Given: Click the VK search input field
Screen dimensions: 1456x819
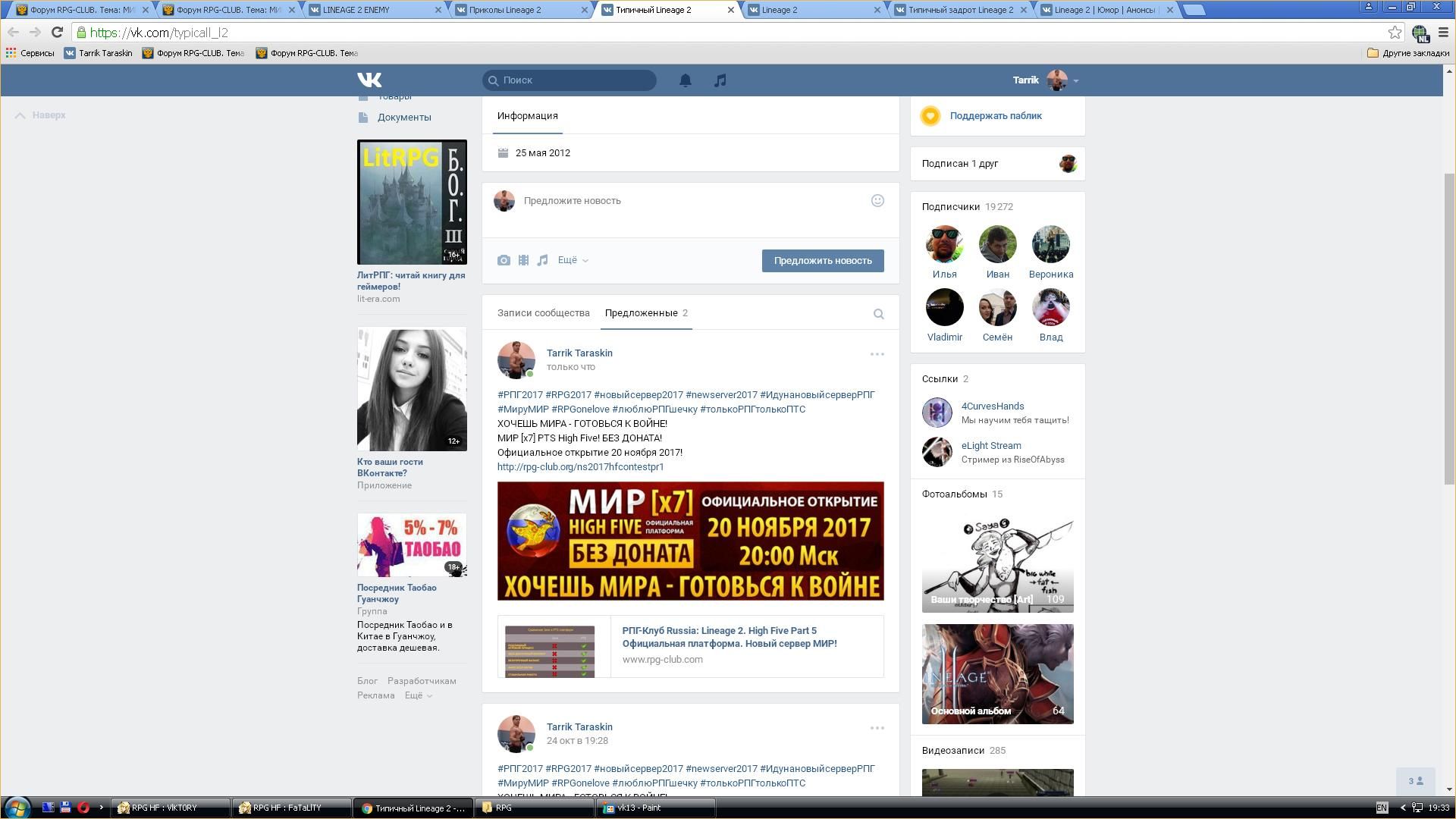Looking at the screenshot, I should tap(576, 80).
